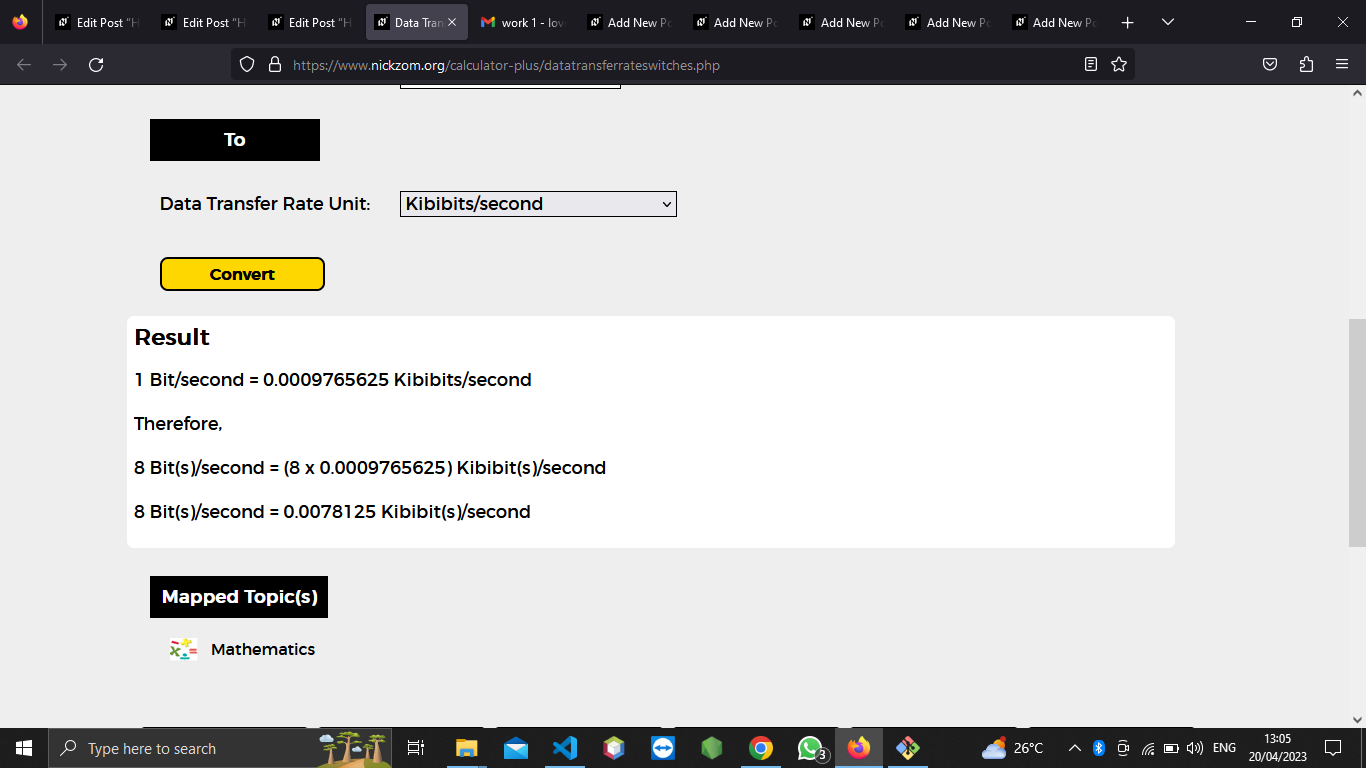Viewport: 1366px width, 768px height.
Task: Open Google Chrome from the taskbar
Action: point(761,748)
